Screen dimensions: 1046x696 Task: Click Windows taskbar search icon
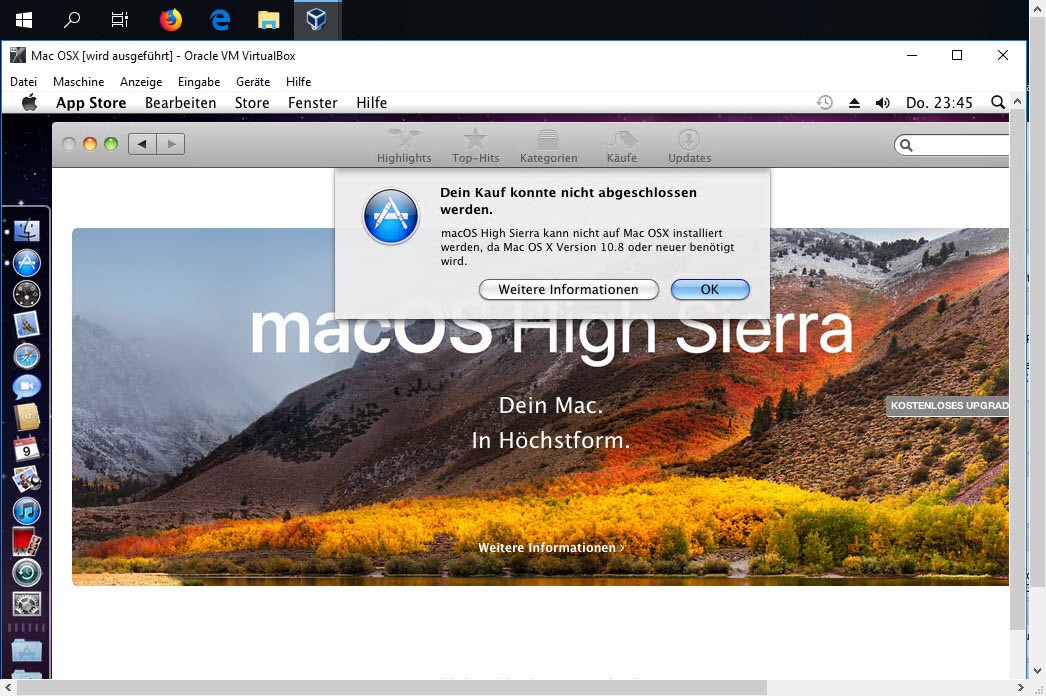coord(72,20)
